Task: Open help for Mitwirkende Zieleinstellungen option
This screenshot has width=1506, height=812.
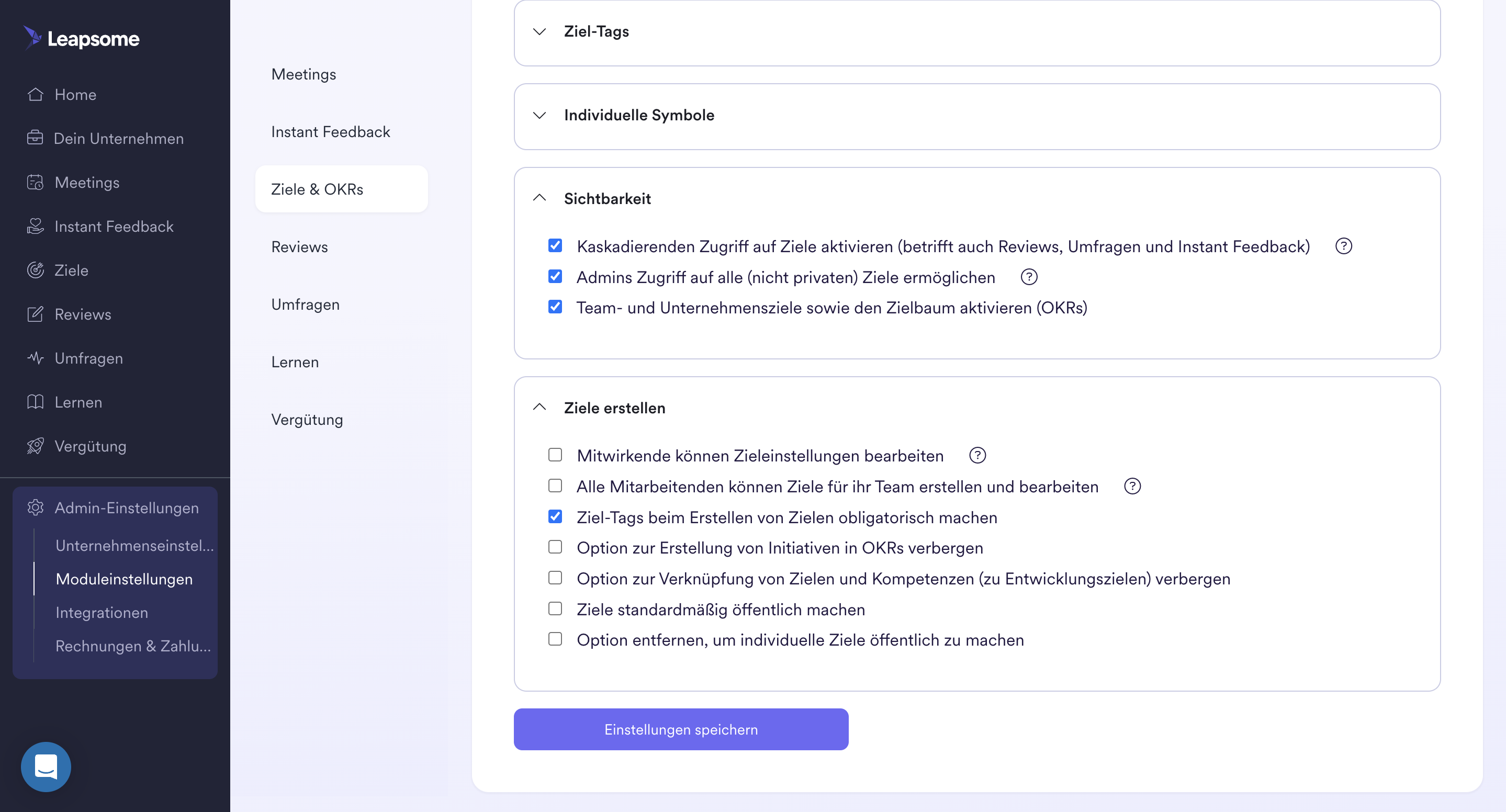Action: 977,455
